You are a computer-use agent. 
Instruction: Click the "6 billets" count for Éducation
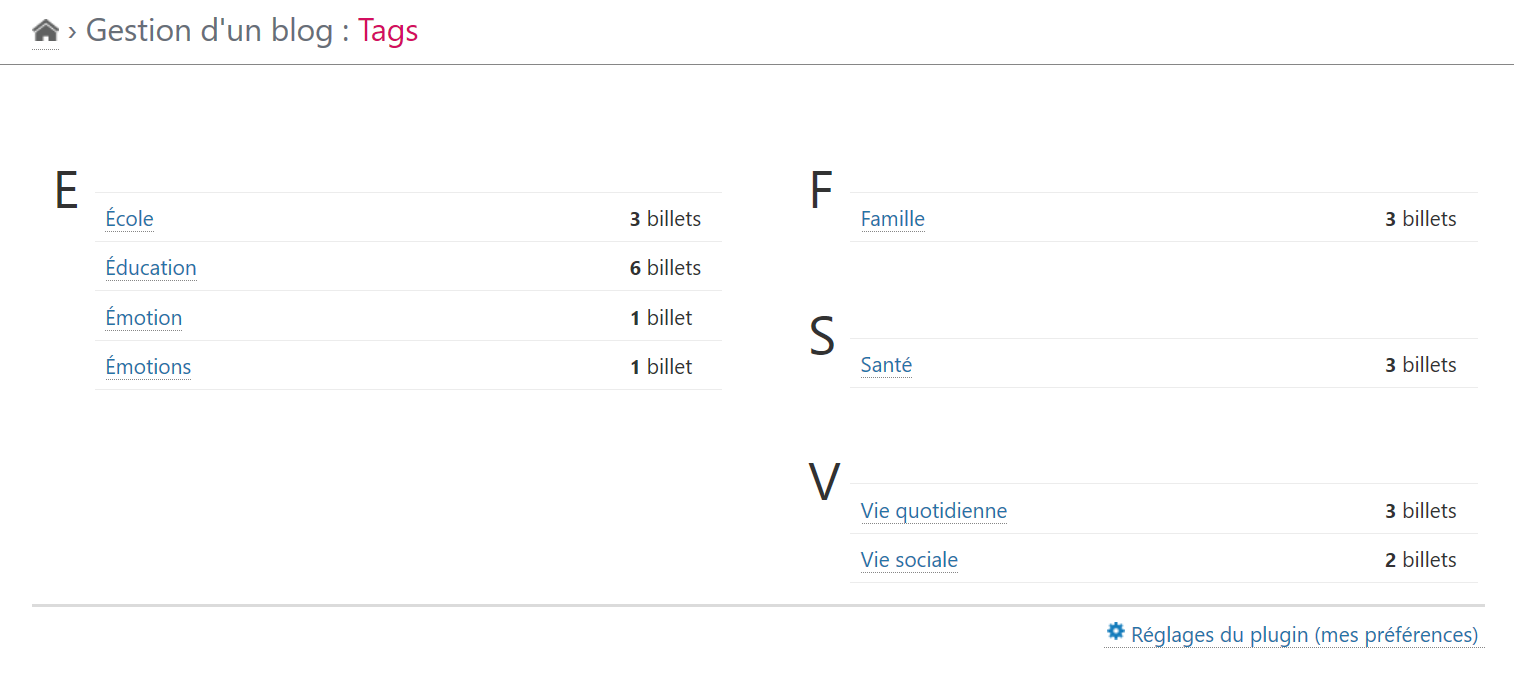[x=665, y=268]
